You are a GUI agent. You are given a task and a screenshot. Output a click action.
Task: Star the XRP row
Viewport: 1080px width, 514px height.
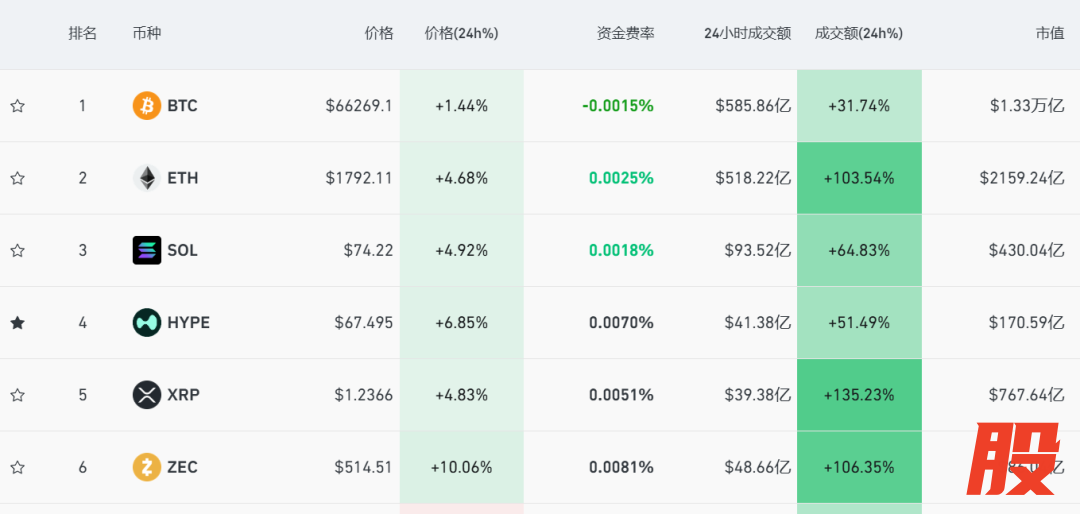coord(17,395)
